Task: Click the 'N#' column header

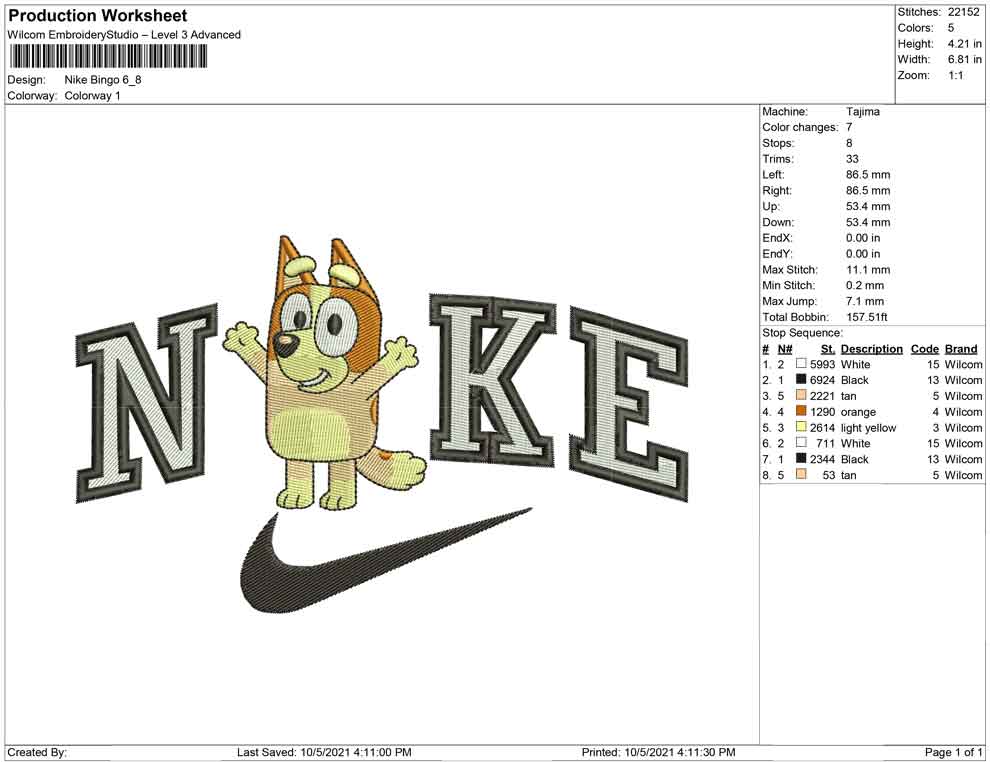Action: pos(785,348)
